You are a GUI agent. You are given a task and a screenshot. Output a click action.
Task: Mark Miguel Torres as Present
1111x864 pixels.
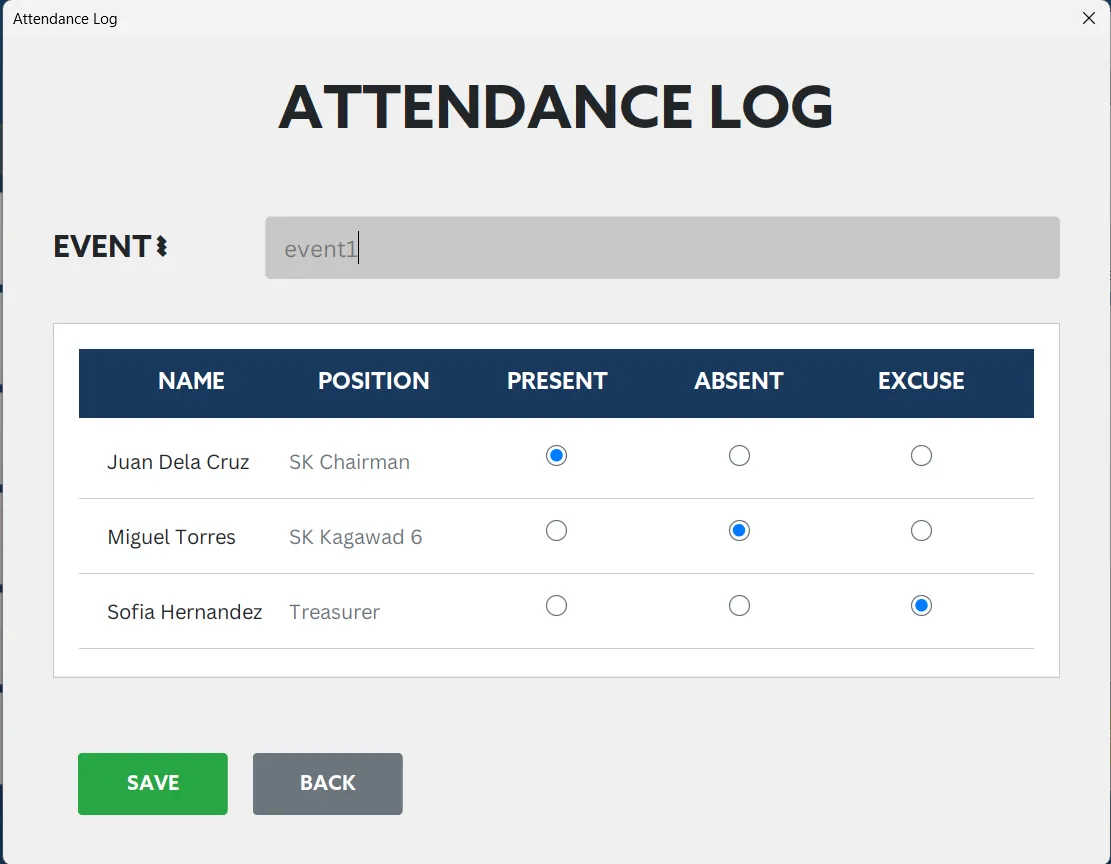tap(556, 530)
